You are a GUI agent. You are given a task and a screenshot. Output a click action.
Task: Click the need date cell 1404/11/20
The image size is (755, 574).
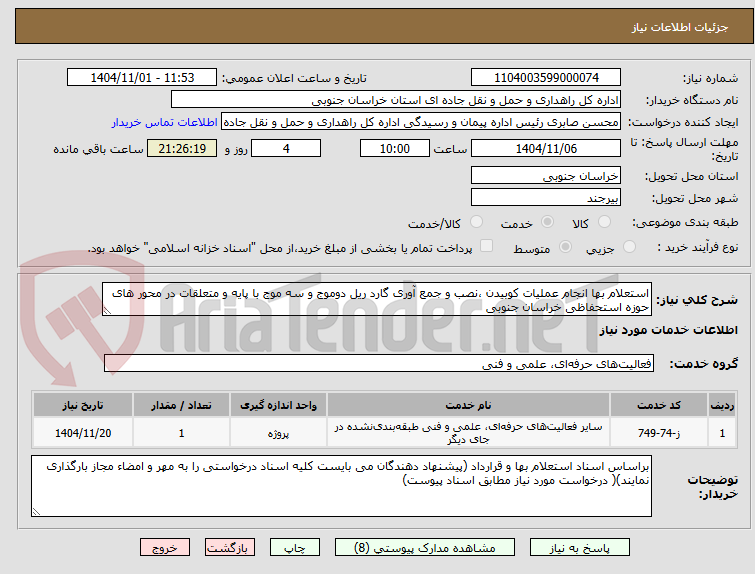tap(83, 433)
